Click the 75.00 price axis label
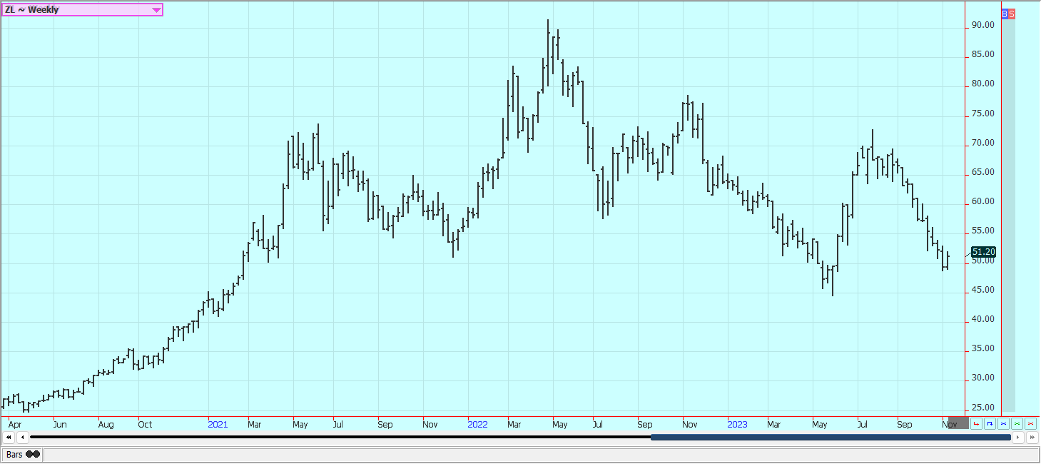Screen dimensions: 1042x464 (x=983, y=114)
